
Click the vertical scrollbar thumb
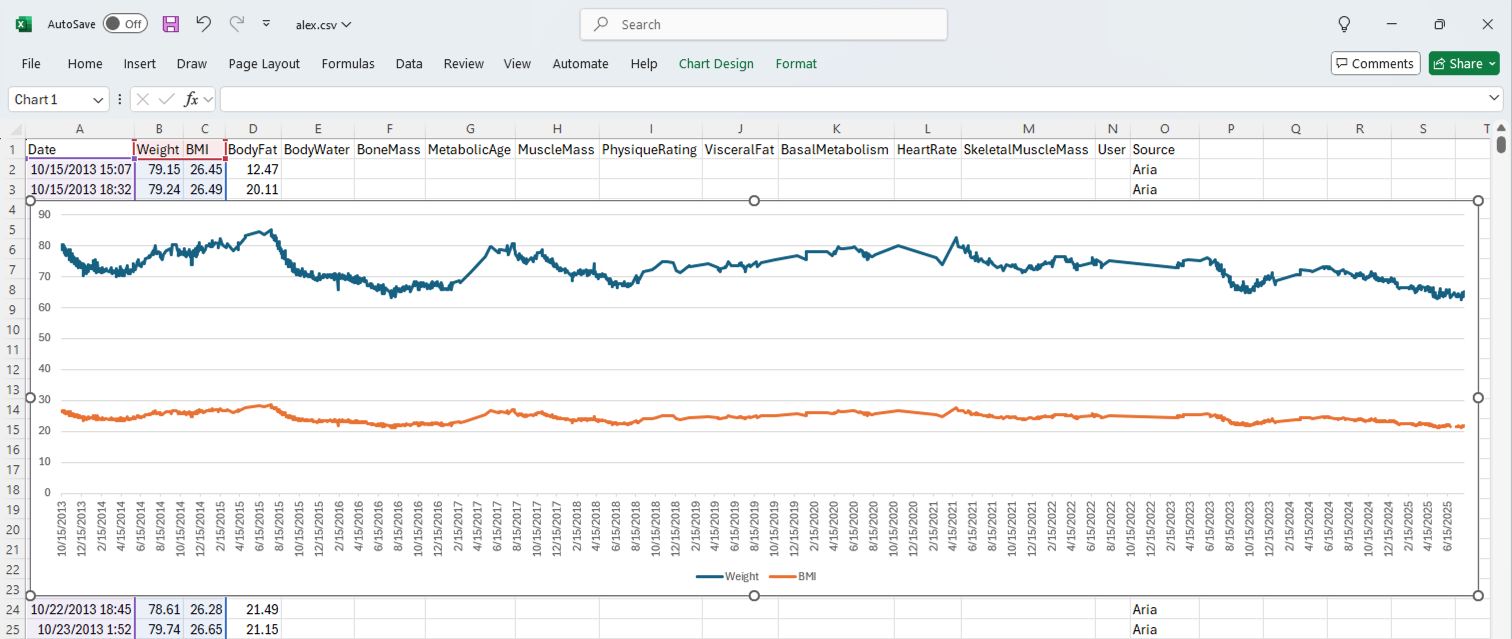[1501, 145]
